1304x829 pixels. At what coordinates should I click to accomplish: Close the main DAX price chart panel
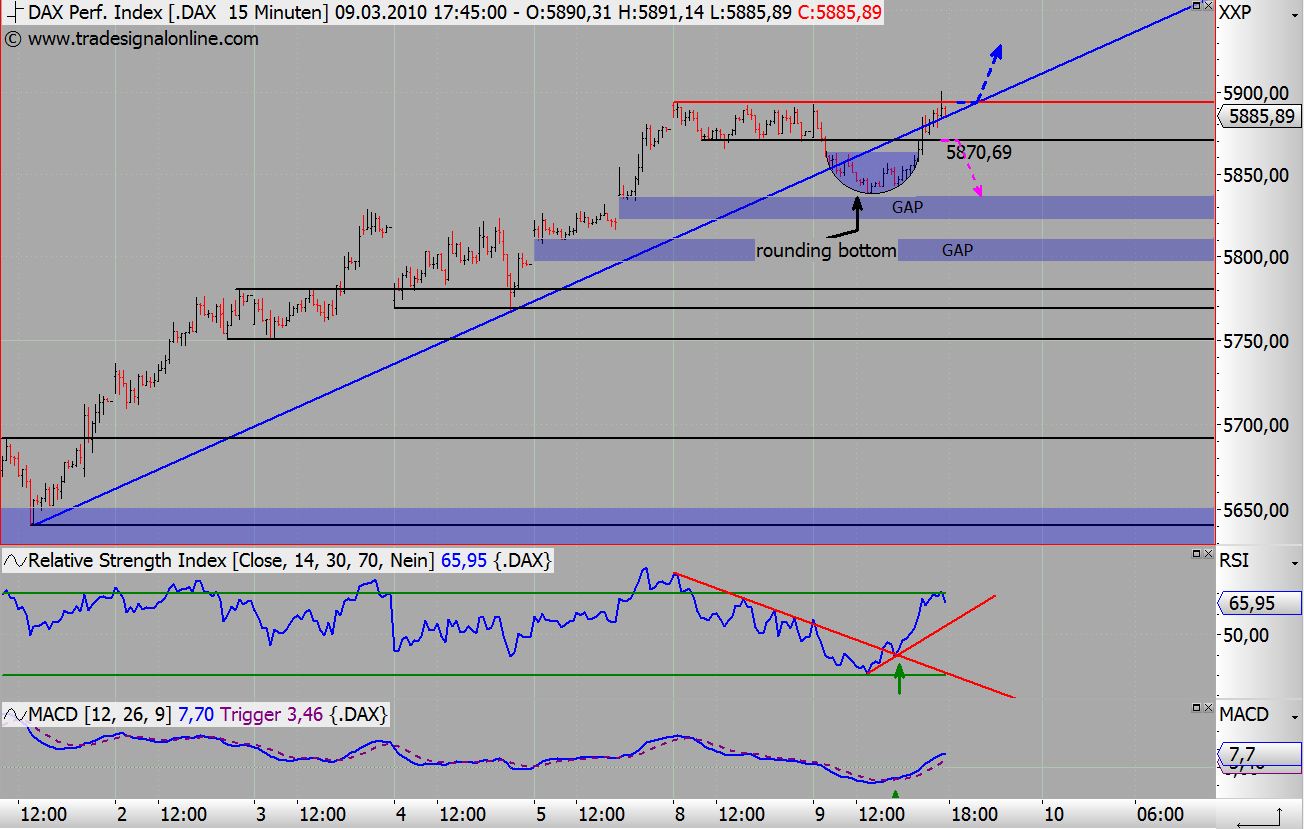1207,7
